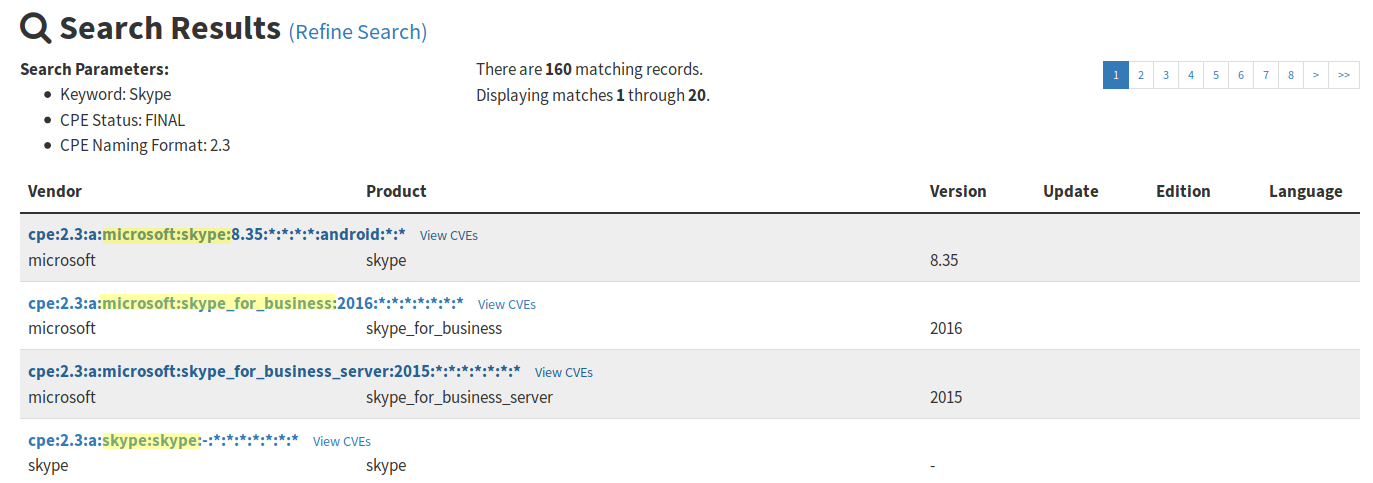This screenshot has height=483, width=1373.
Task: Open results page 6
Action: pyautogui.click(x=1241, y=75)
